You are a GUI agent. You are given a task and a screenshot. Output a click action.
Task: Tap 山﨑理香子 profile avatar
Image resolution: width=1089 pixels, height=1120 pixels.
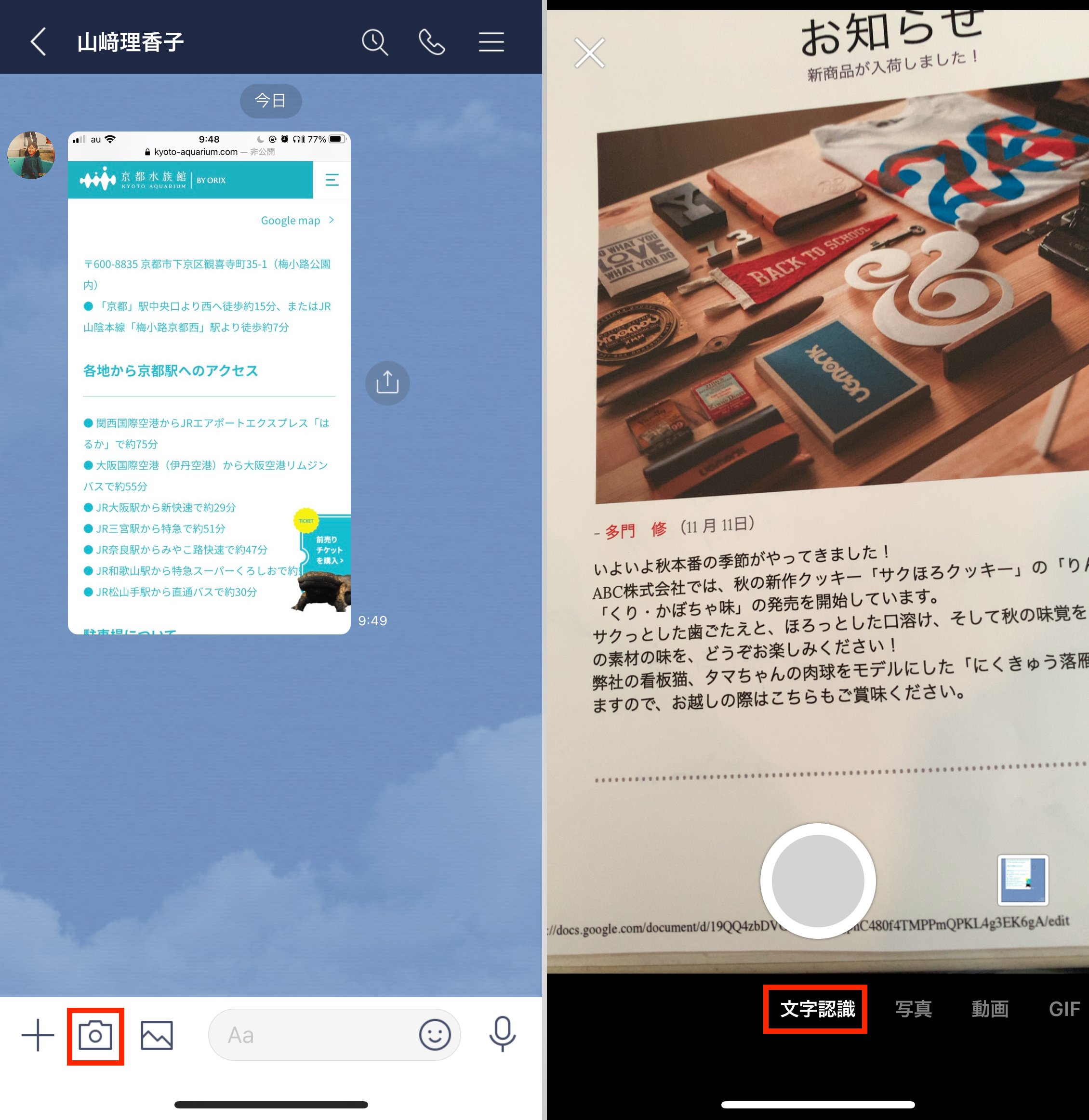pyautogui.click(x=31, y=155)
